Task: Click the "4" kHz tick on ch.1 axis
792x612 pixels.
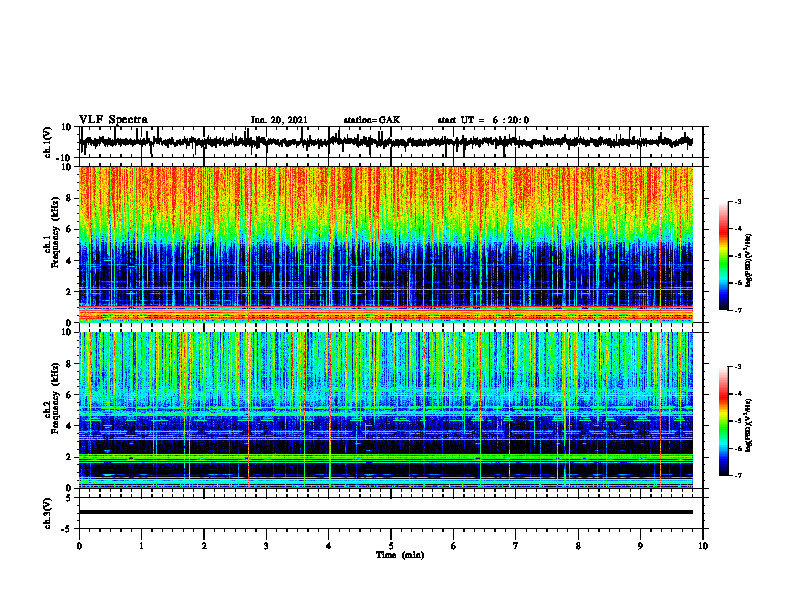Action: coord(69,261)
